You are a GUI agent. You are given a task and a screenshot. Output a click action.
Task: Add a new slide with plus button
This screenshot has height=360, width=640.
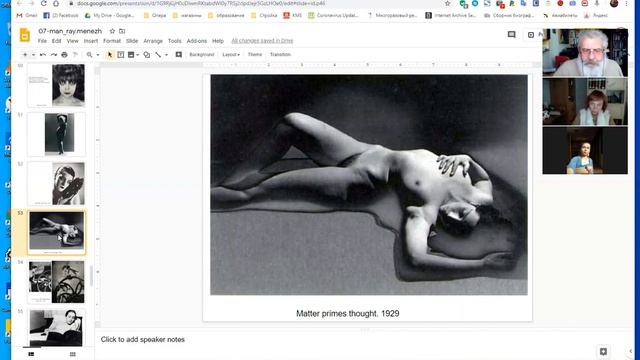pyautogui.click(x=25, y=55)
